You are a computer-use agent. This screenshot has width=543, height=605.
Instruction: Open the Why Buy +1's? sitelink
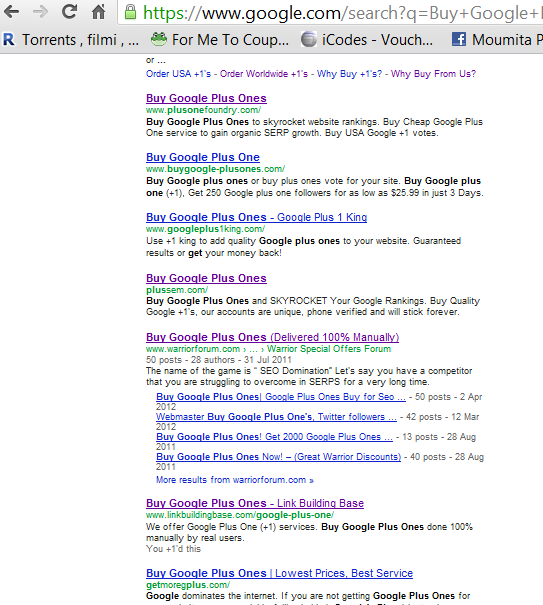click(349, 74)
